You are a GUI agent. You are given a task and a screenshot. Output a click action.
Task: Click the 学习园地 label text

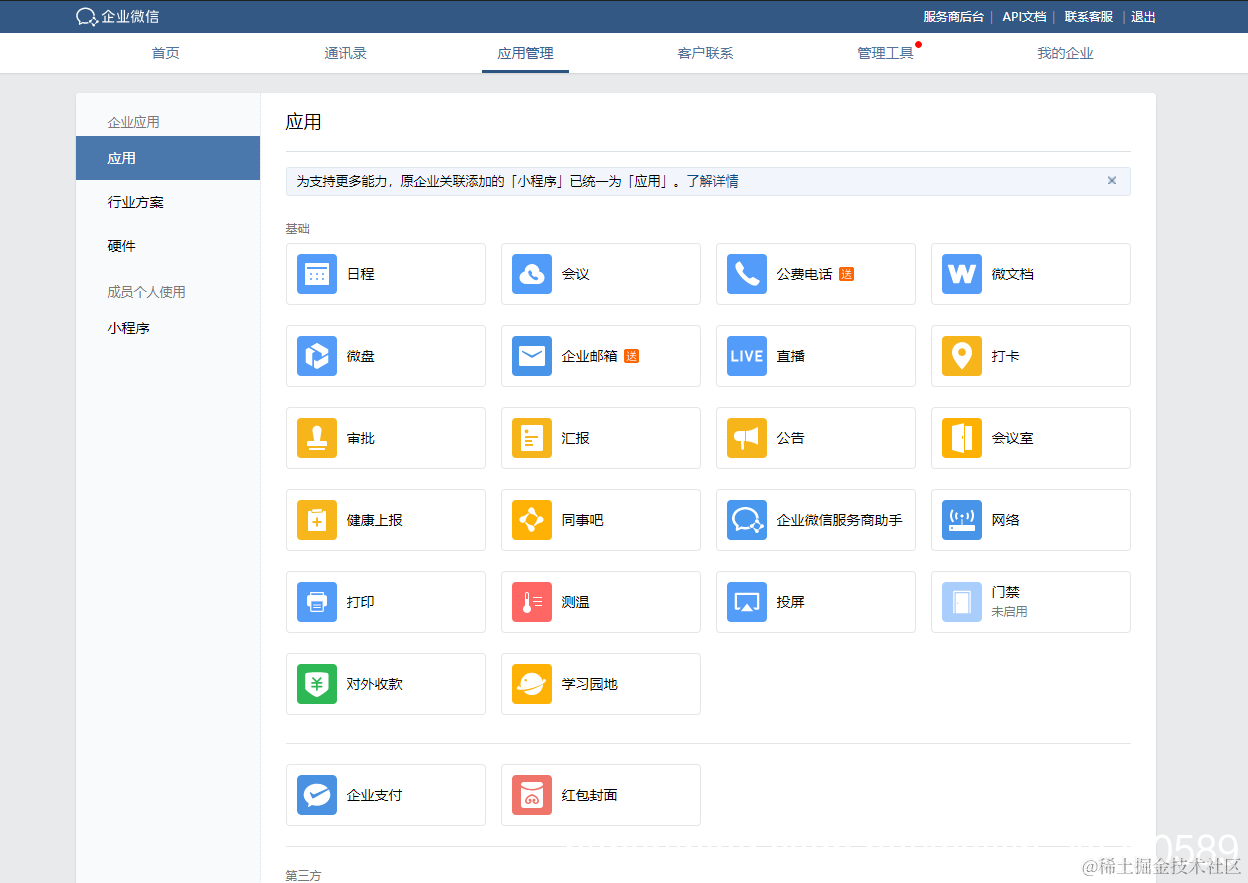590,684
